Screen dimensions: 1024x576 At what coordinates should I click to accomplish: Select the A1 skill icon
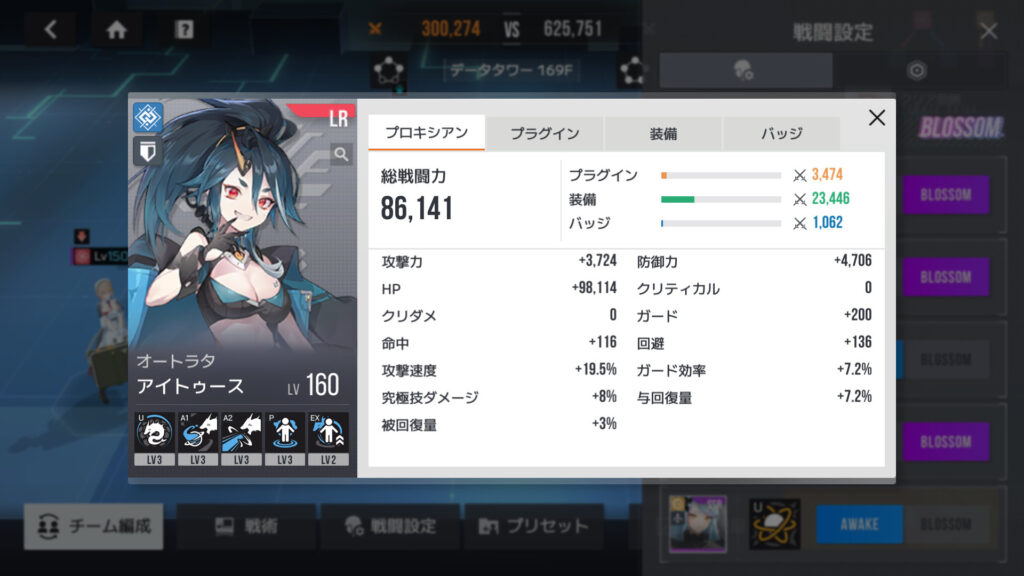coord(198,438)
